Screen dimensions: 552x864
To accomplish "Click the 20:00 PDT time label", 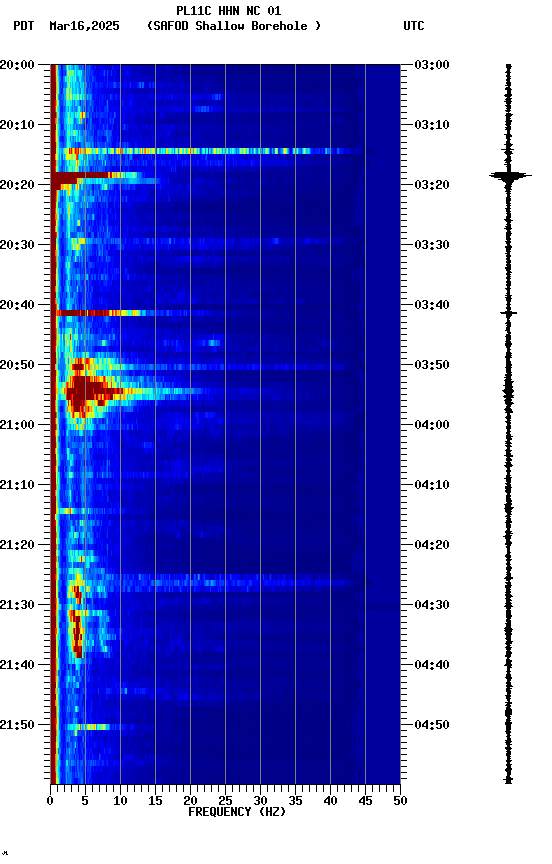I will click(18, 65).
